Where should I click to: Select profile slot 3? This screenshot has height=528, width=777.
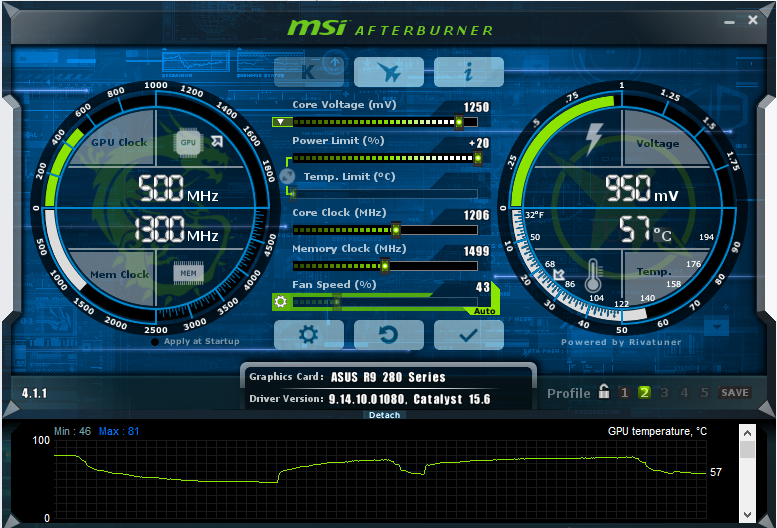point(665,393)
